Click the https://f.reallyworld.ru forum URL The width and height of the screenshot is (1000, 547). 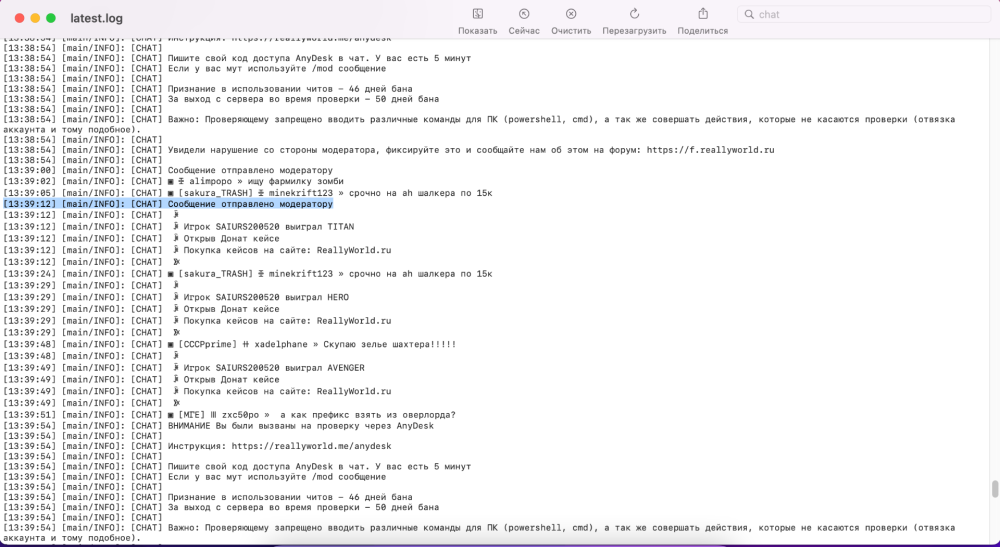tap(710, 150)
